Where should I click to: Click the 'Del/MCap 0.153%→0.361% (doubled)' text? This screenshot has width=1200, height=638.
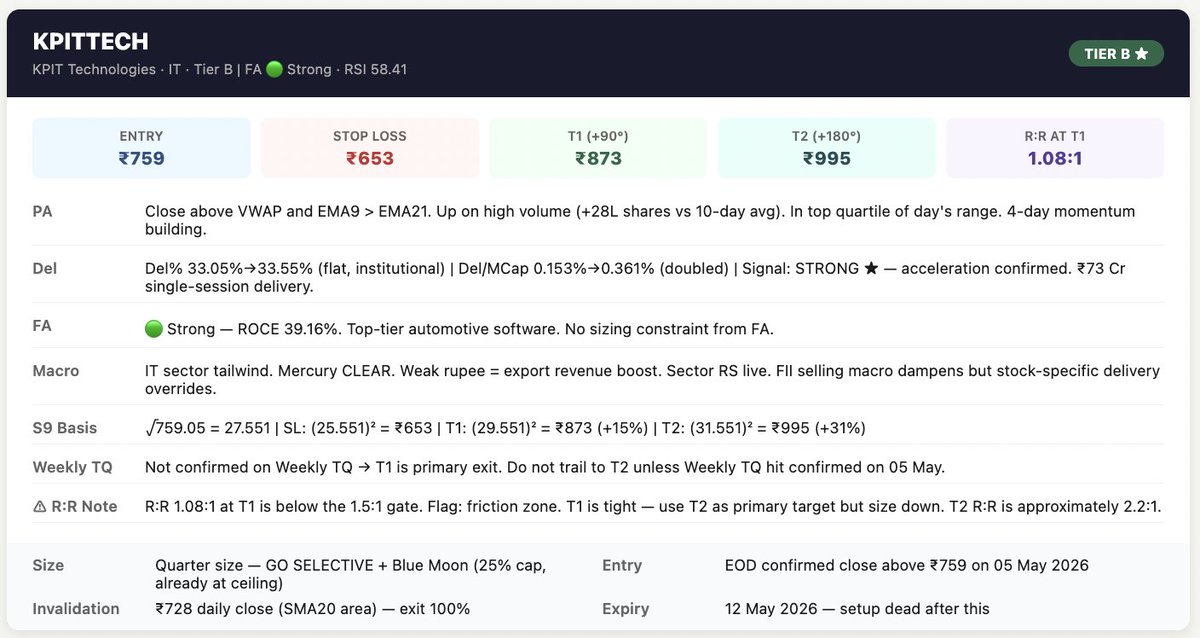click(x=595, y=269)
